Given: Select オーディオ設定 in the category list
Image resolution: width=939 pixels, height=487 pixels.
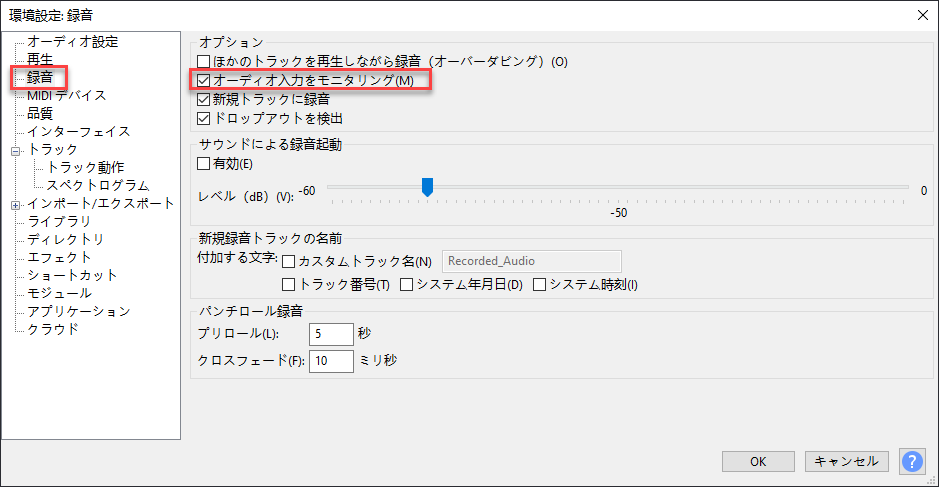Looking at the screenshot, I should [x=72, y=42].
